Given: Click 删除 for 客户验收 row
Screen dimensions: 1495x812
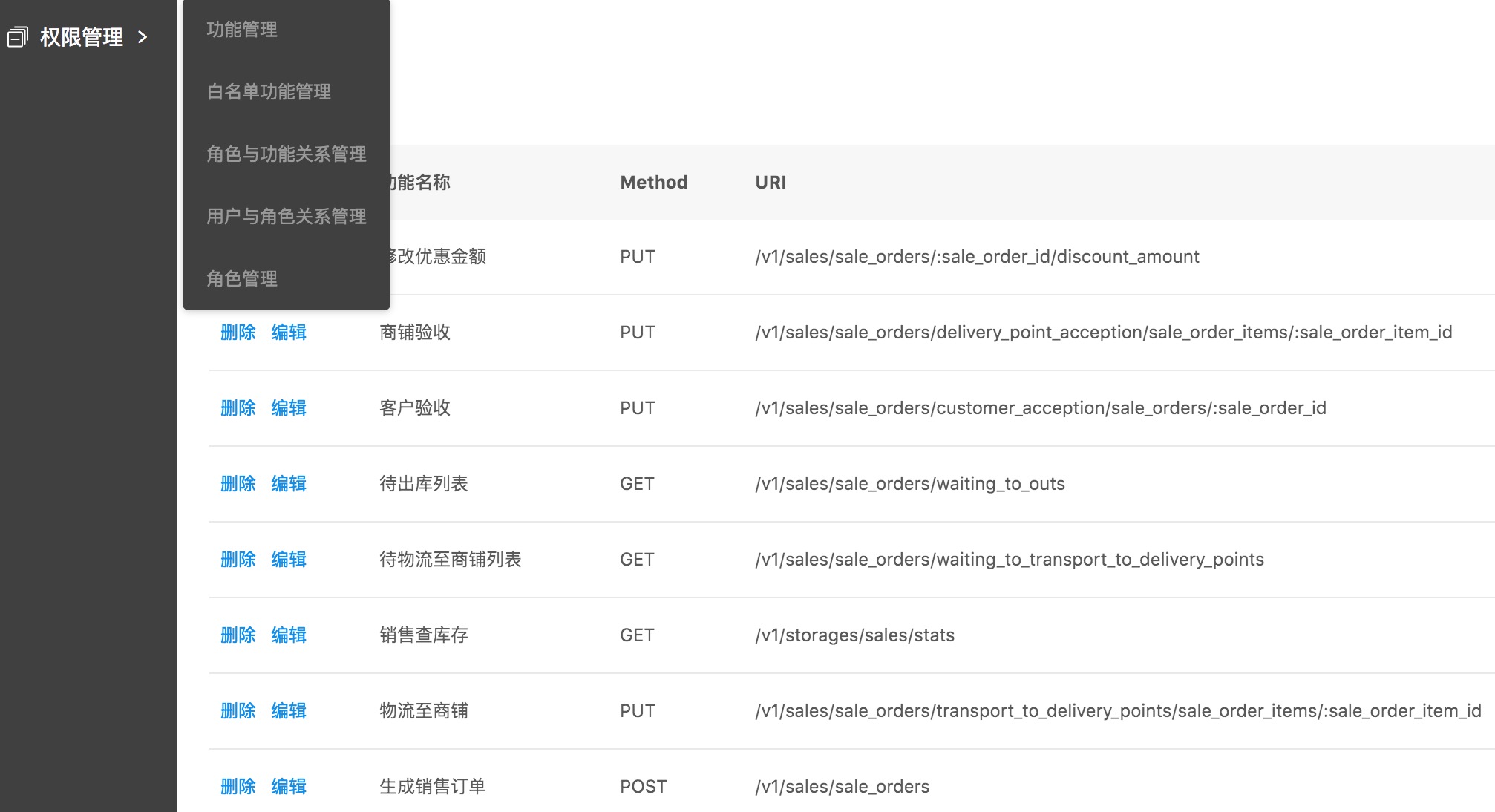Looking at the screenshot, I should [238, 408].
